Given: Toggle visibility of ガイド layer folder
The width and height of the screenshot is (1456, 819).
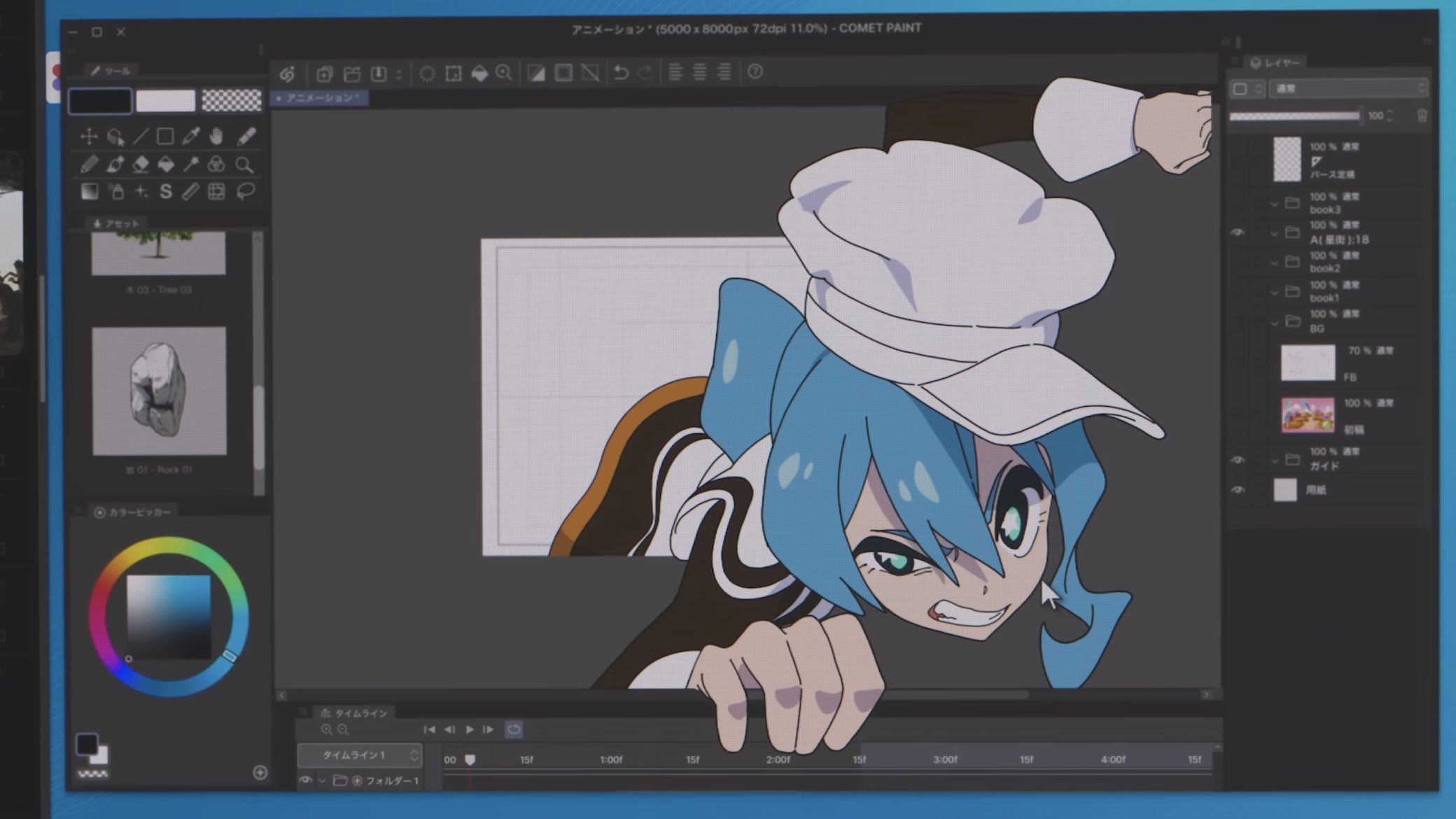Looking at the screenshot, I should coord(1238,459).
